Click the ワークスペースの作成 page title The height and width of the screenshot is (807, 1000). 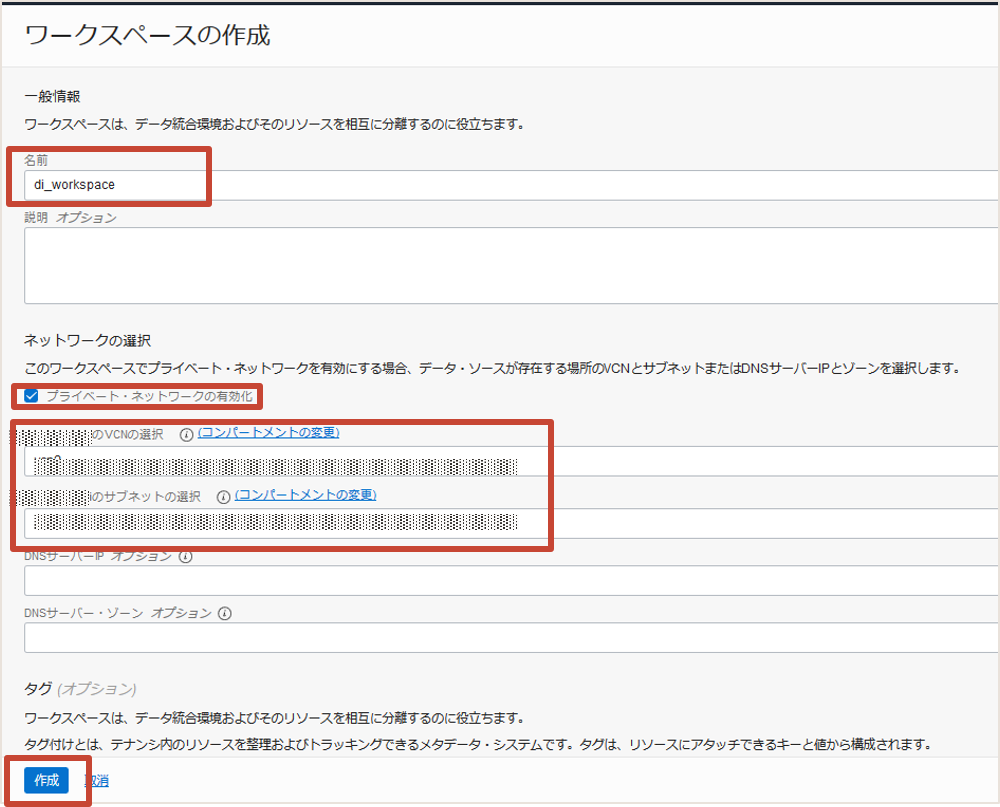tap(147, 36)
